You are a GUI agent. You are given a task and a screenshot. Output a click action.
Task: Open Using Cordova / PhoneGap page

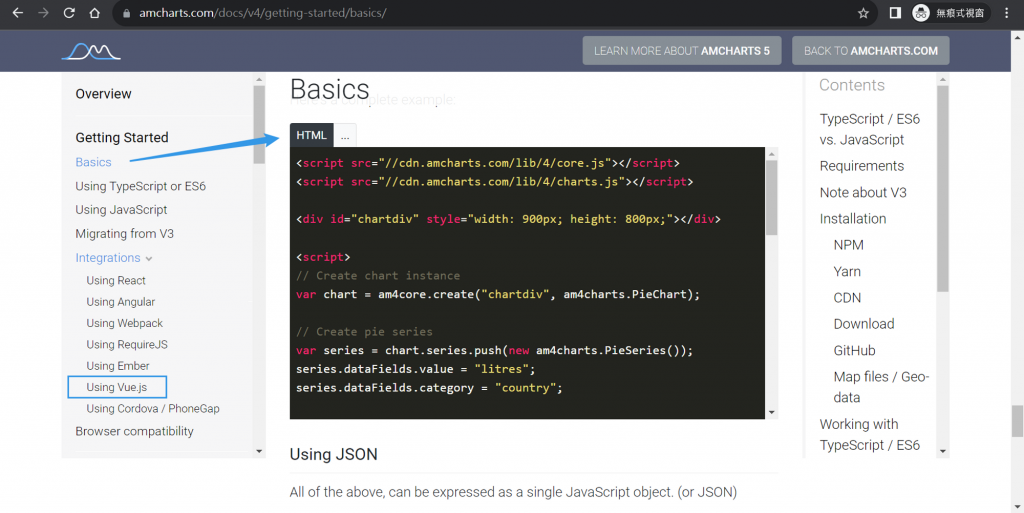point(153,409)
